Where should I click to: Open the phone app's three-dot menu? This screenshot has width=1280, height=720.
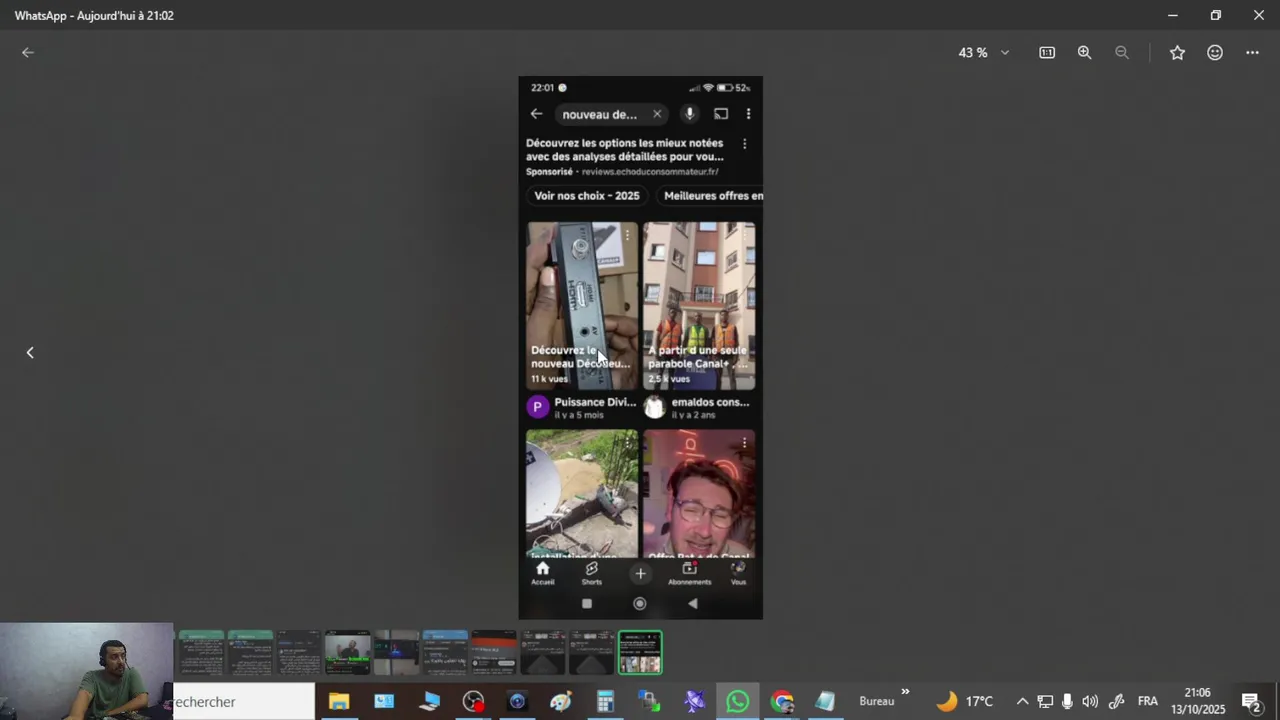tap(748, 114)
